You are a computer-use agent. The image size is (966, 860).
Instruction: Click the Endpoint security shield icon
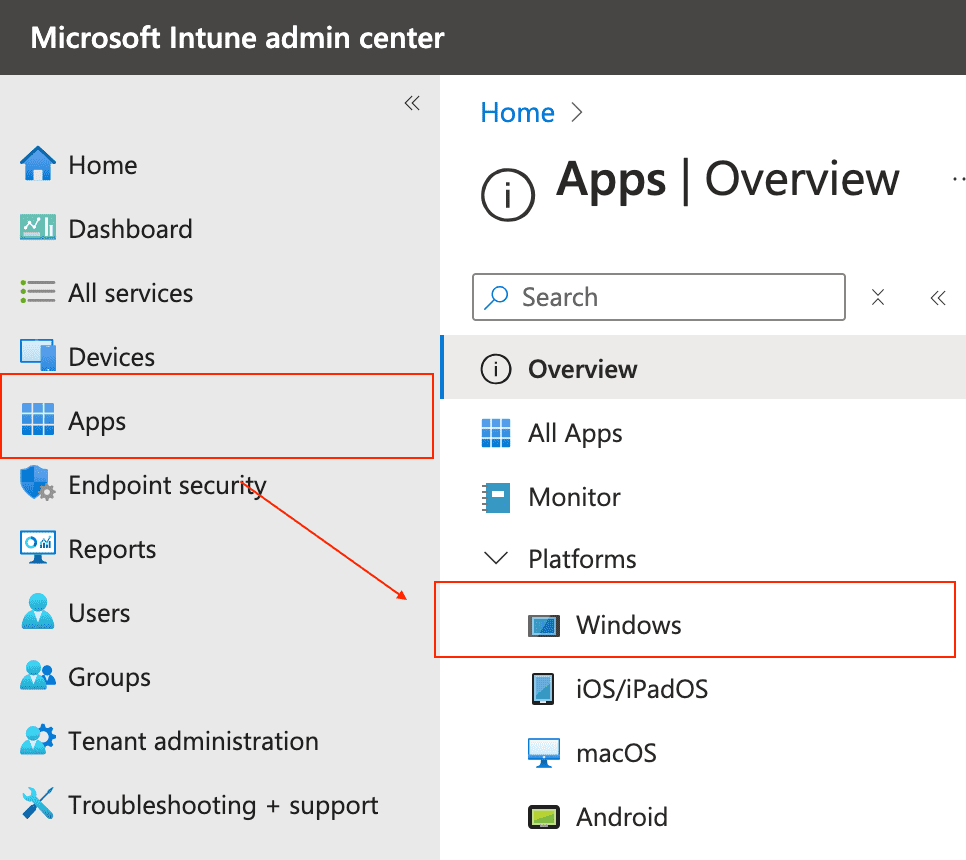click(36, 484)
